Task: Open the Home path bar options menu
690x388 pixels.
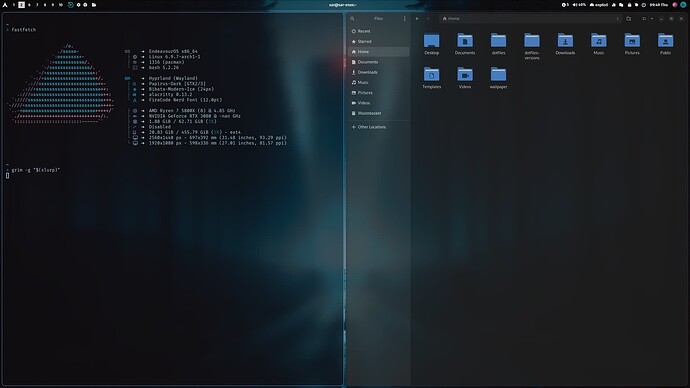Action: pyautogui.click(x=617, y=18)
